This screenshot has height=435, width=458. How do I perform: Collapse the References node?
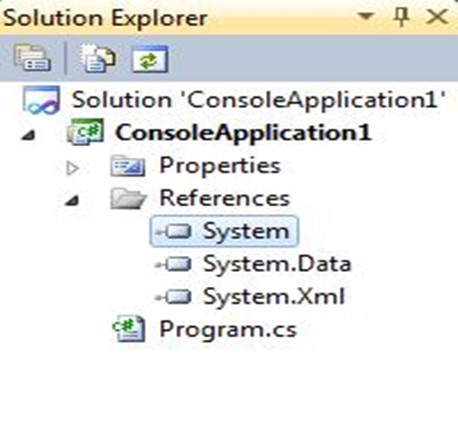point(72,200)
